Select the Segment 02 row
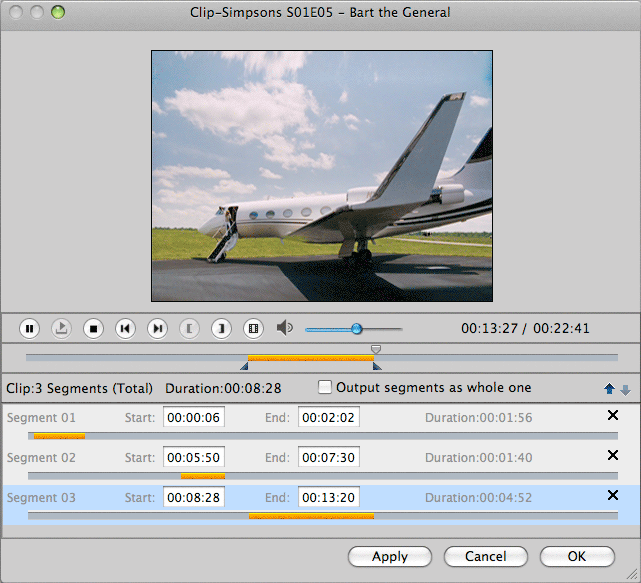This screenshot has width=641, height=583. 320,464
